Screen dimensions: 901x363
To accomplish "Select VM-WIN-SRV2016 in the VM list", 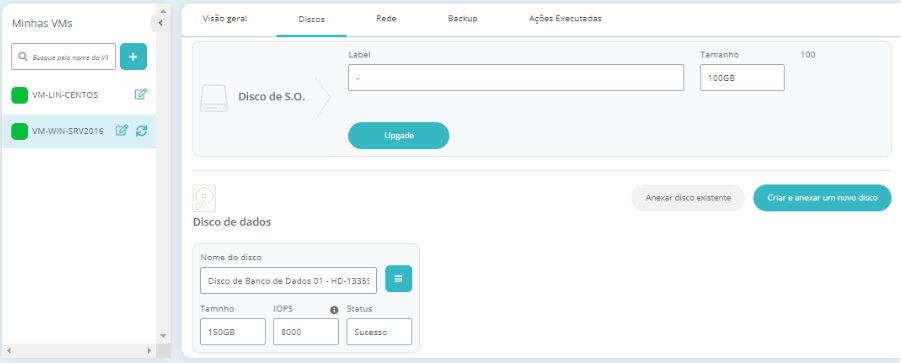I will 79,131.
